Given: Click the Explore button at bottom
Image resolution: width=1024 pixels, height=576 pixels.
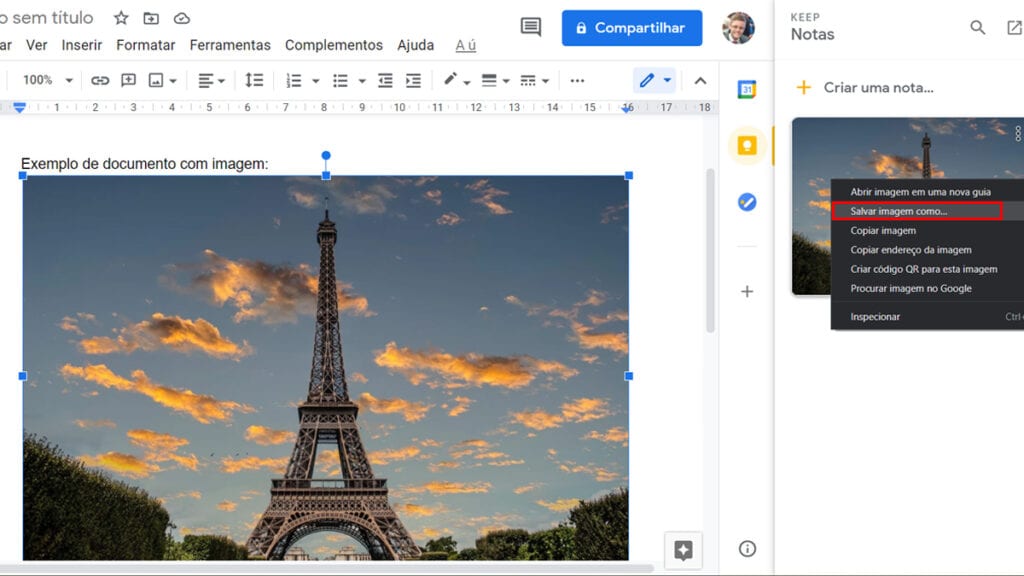Looking at the screenshot, I should (x=683, y=550).
